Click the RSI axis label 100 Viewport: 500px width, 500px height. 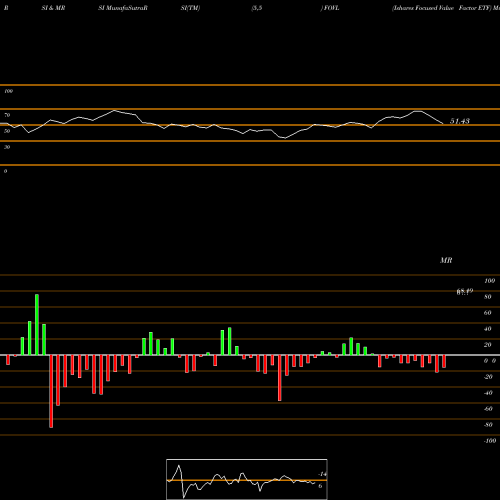(8, 91)
